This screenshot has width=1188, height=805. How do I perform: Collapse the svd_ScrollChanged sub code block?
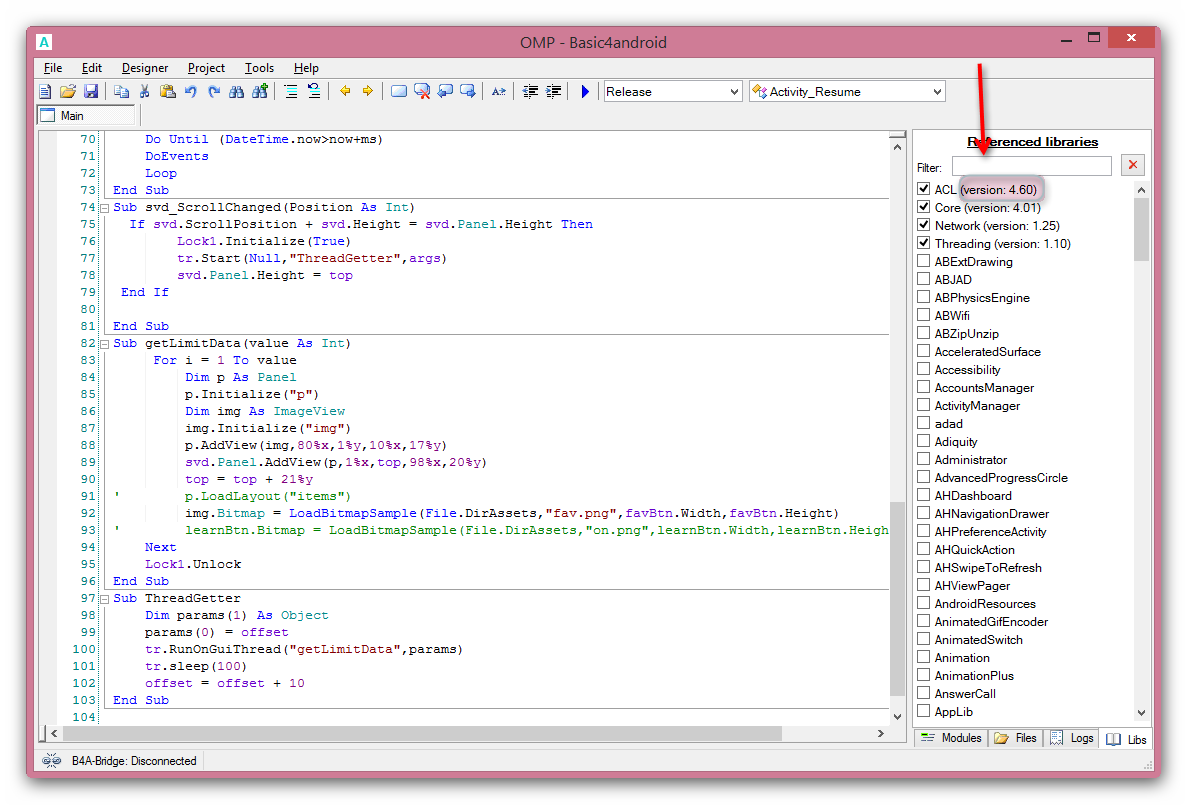103,207
